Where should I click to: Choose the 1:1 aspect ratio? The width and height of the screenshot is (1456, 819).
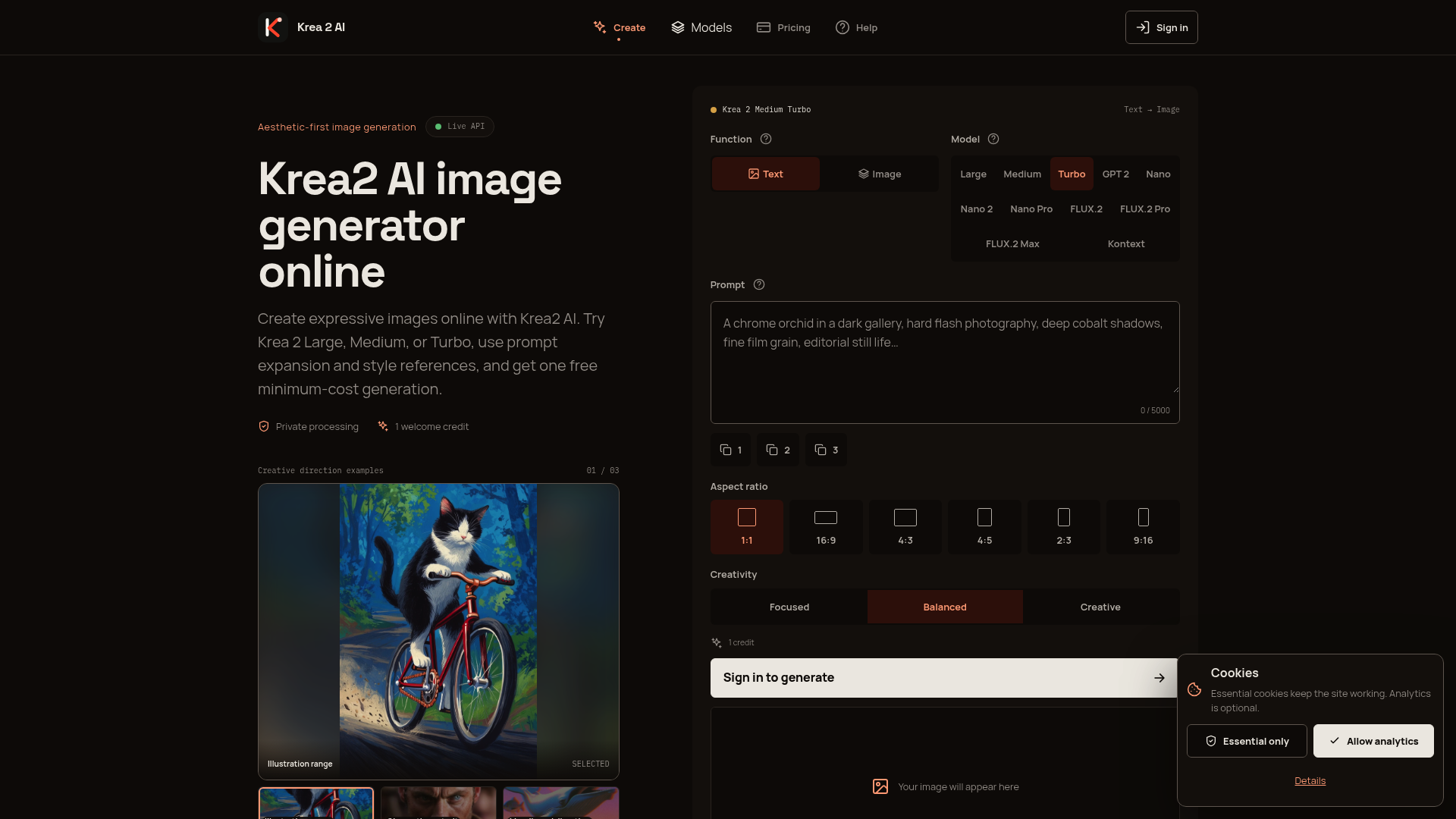pyautogui.click(x=747, y=526)
